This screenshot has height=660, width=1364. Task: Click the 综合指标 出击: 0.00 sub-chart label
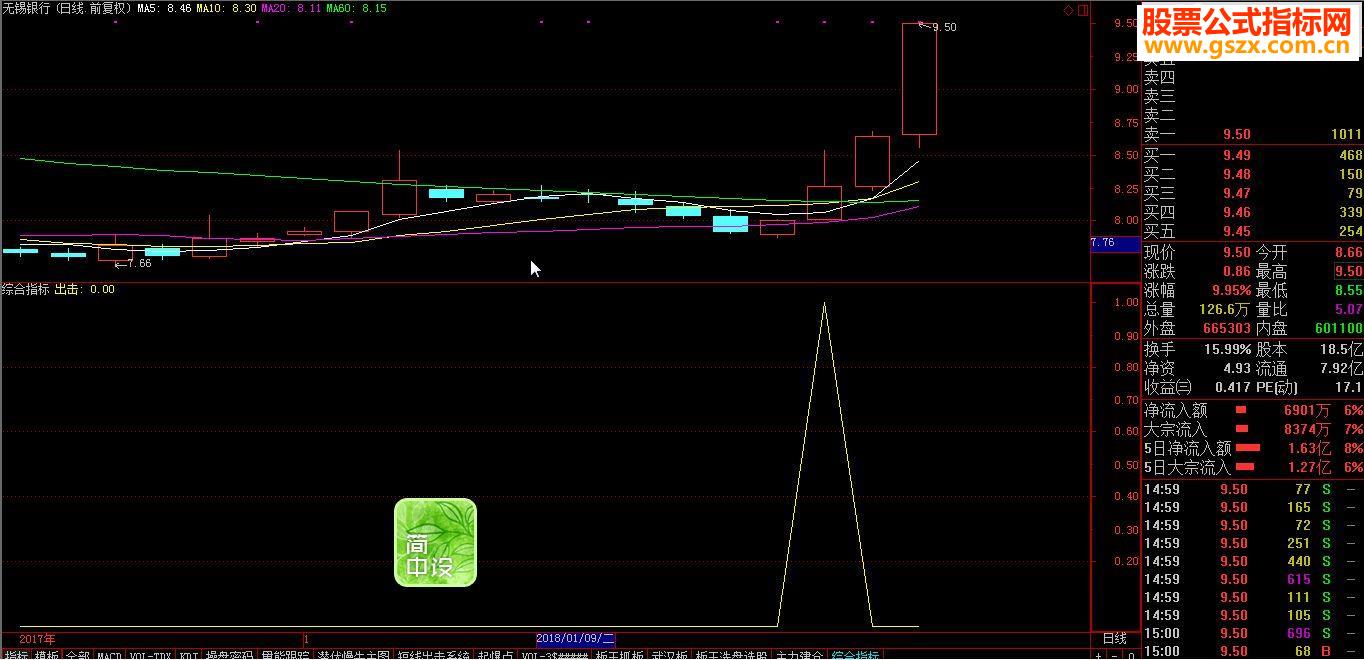tap(58, 289)
